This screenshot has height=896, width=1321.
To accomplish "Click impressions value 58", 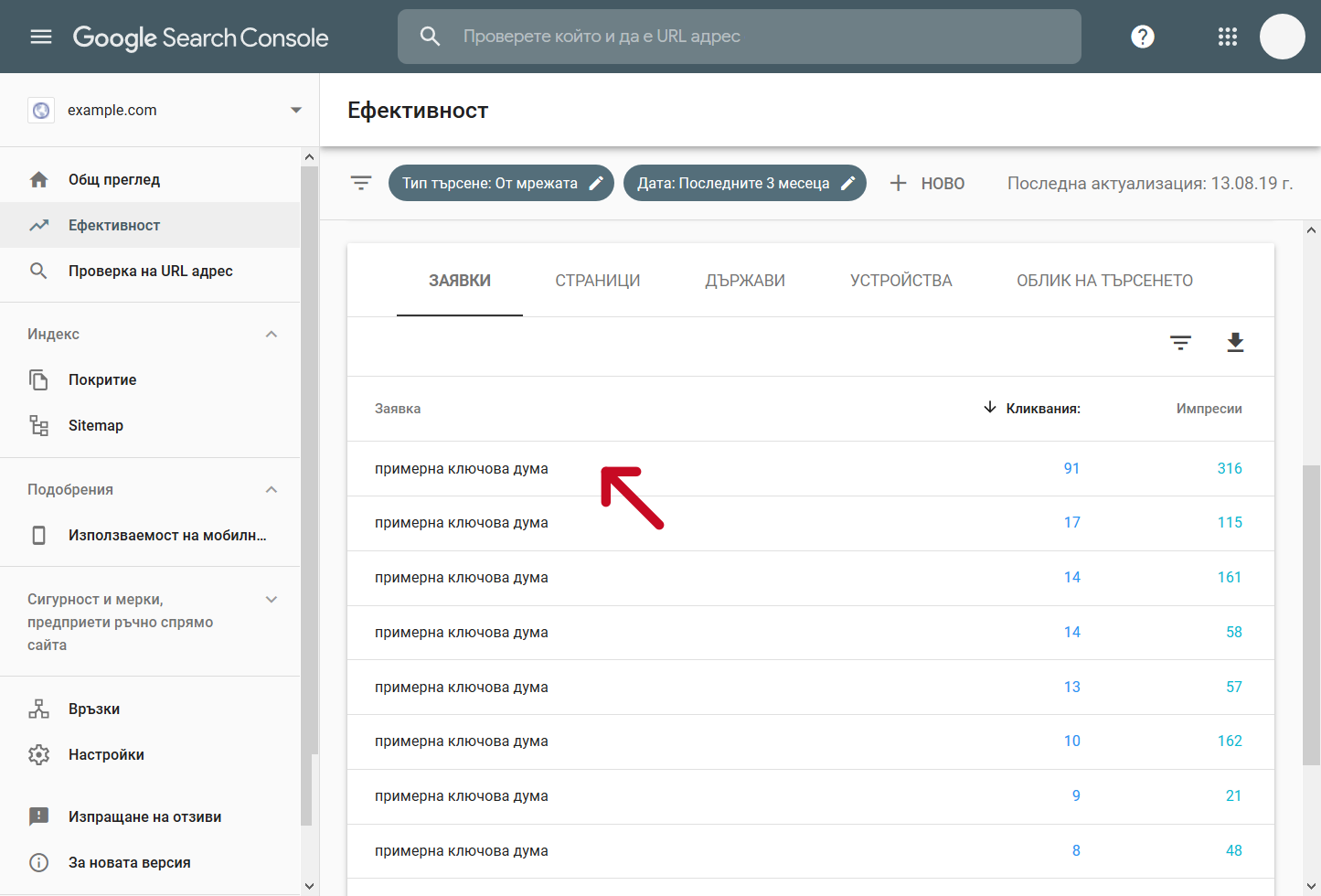I will (1234, 633).
